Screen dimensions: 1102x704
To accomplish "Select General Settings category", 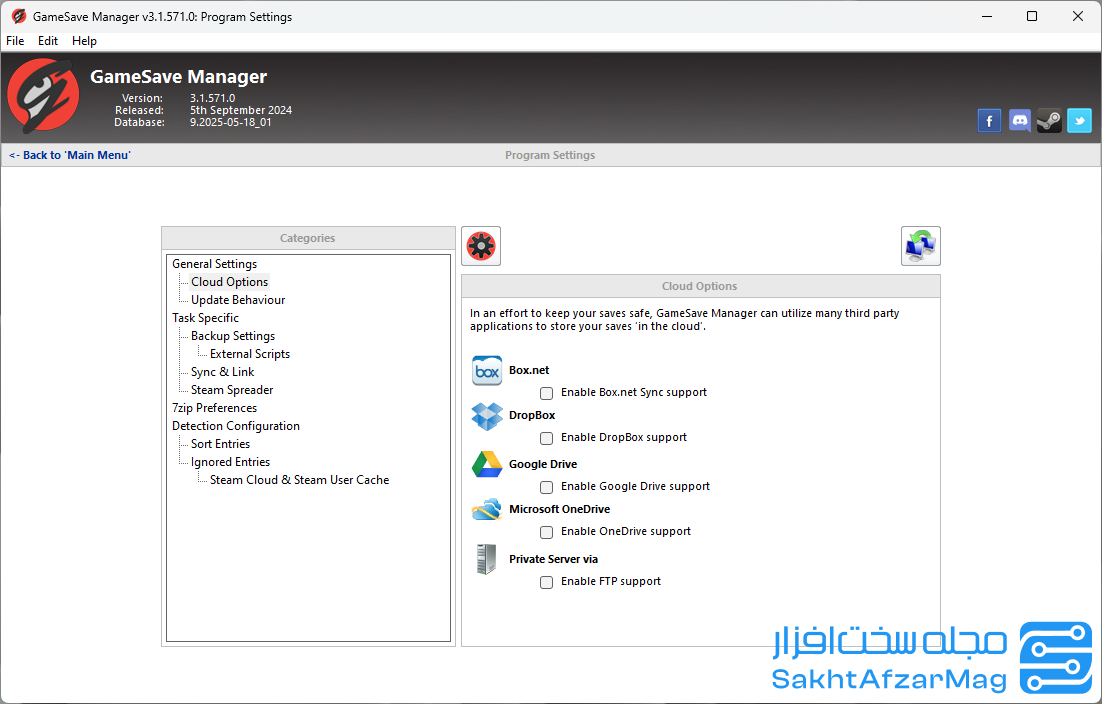I will tap(214, 264).
